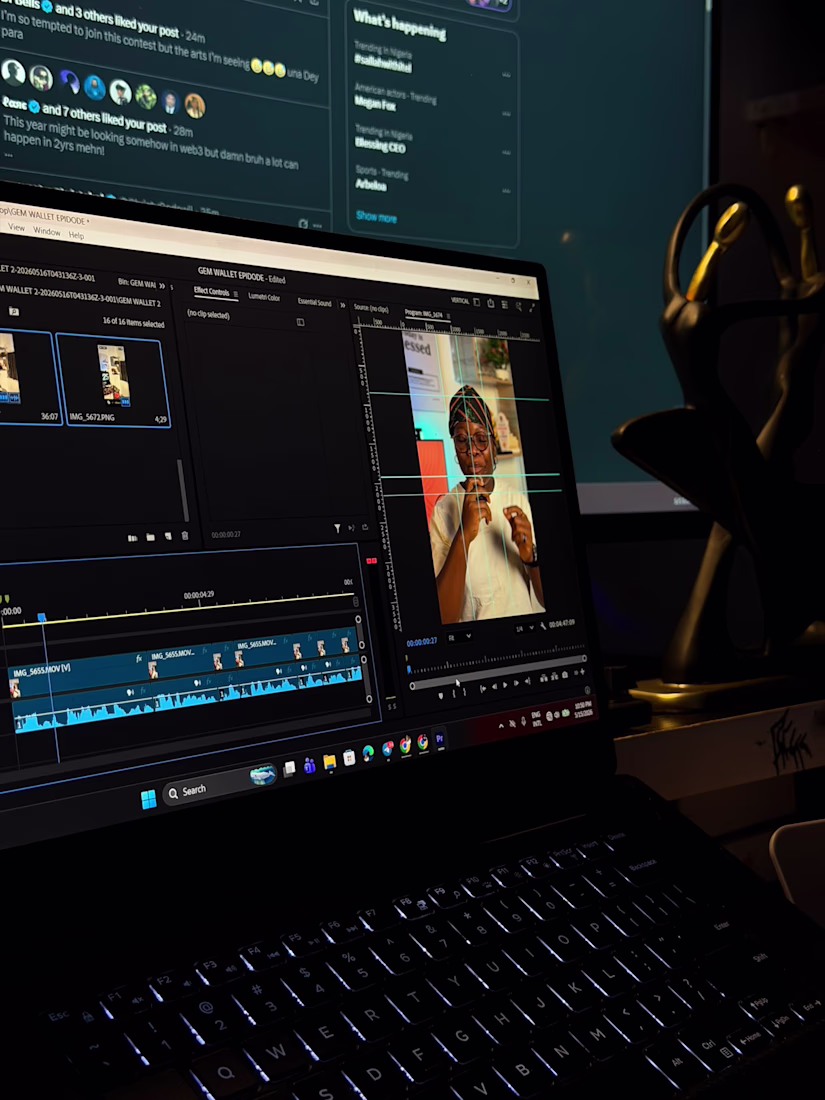
Task: Open the Windows Start menu
Action: [149, 799]
